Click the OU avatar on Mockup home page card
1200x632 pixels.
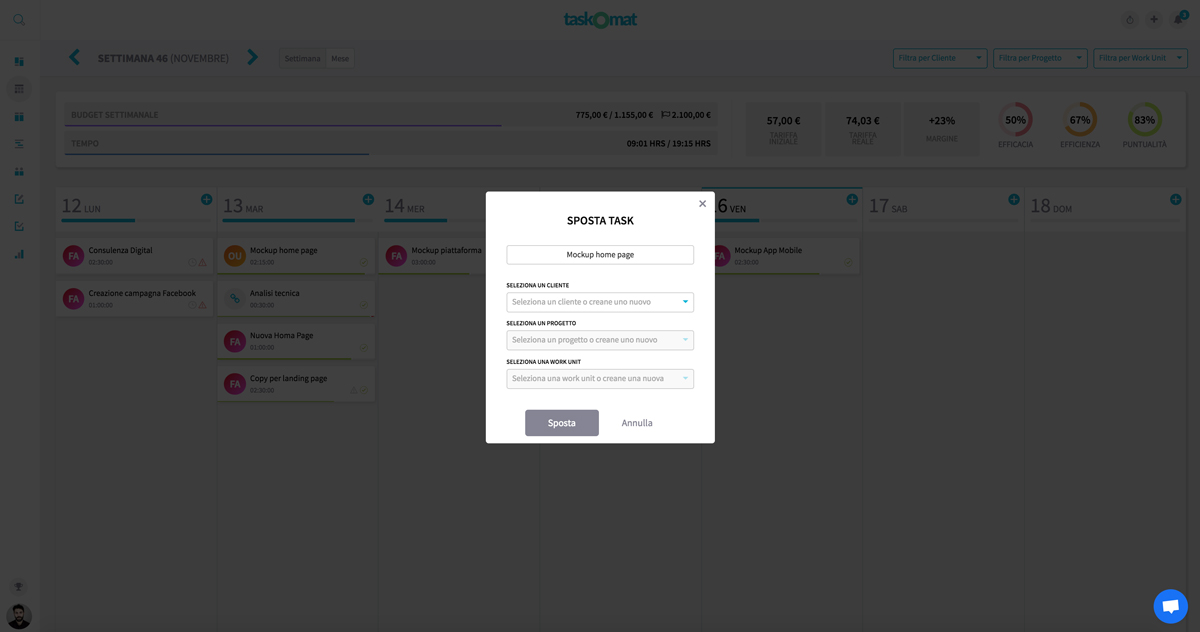click(234, 256)
